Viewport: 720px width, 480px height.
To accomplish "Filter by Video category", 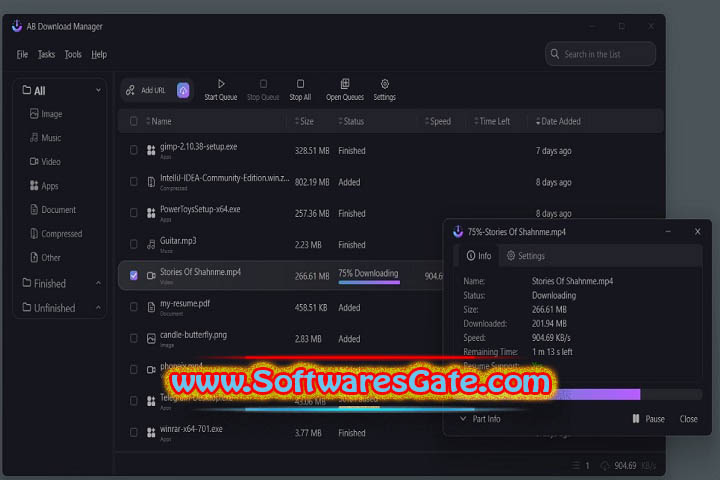I will 45,162.
